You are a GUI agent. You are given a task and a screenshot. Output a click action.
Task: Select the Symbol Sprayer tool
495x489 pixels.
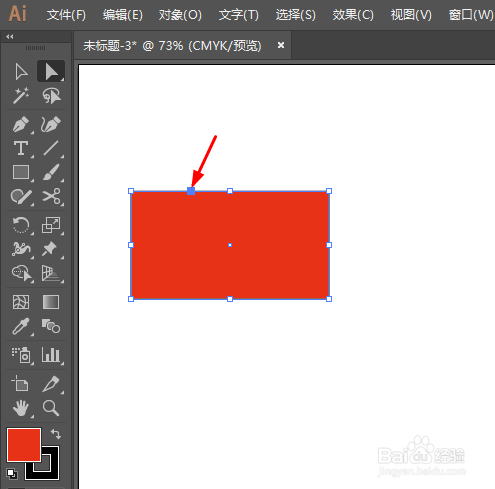tap(21, 355)
